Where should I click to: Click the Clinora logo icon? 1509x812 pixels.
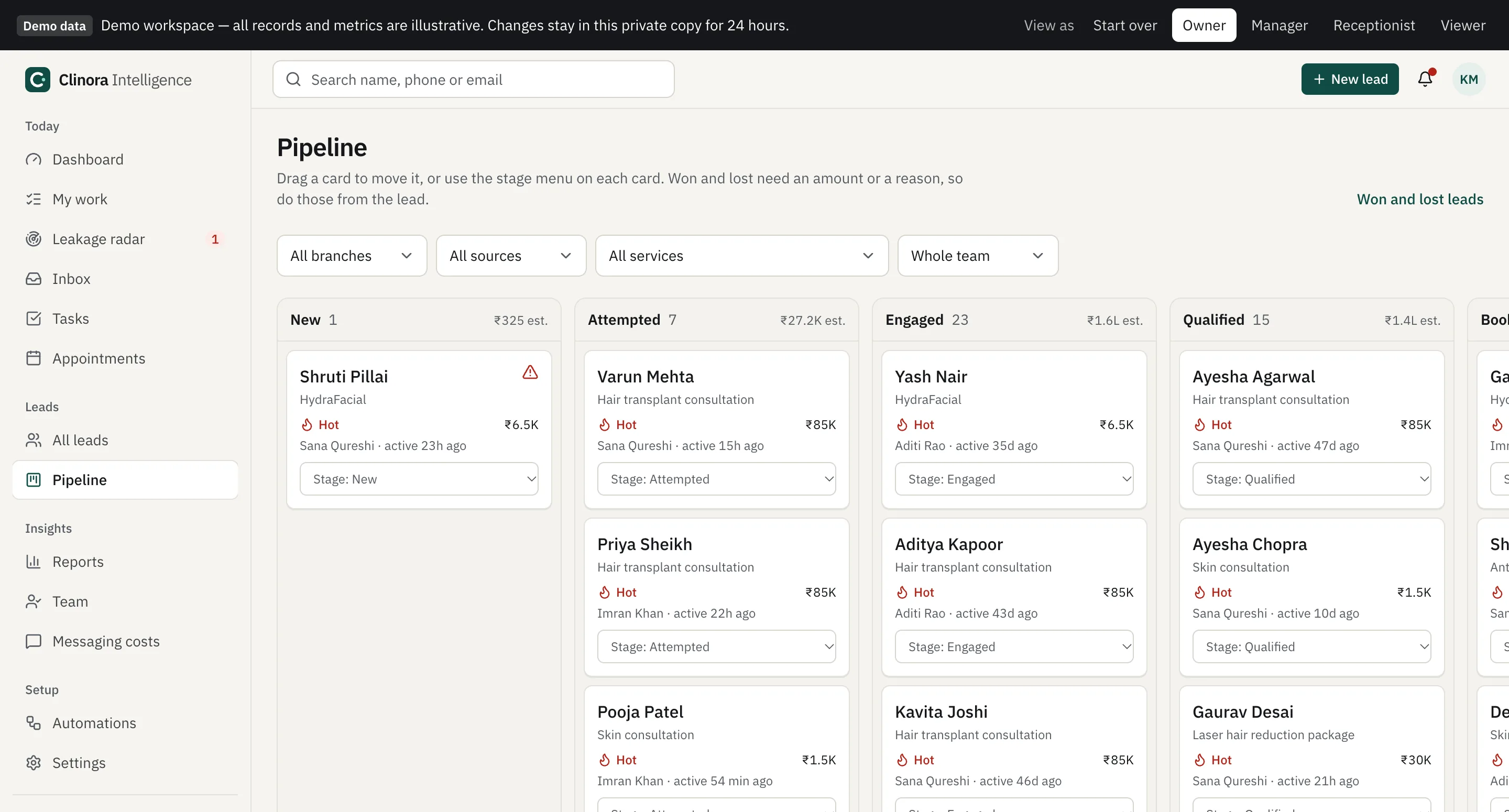(38, 80)
